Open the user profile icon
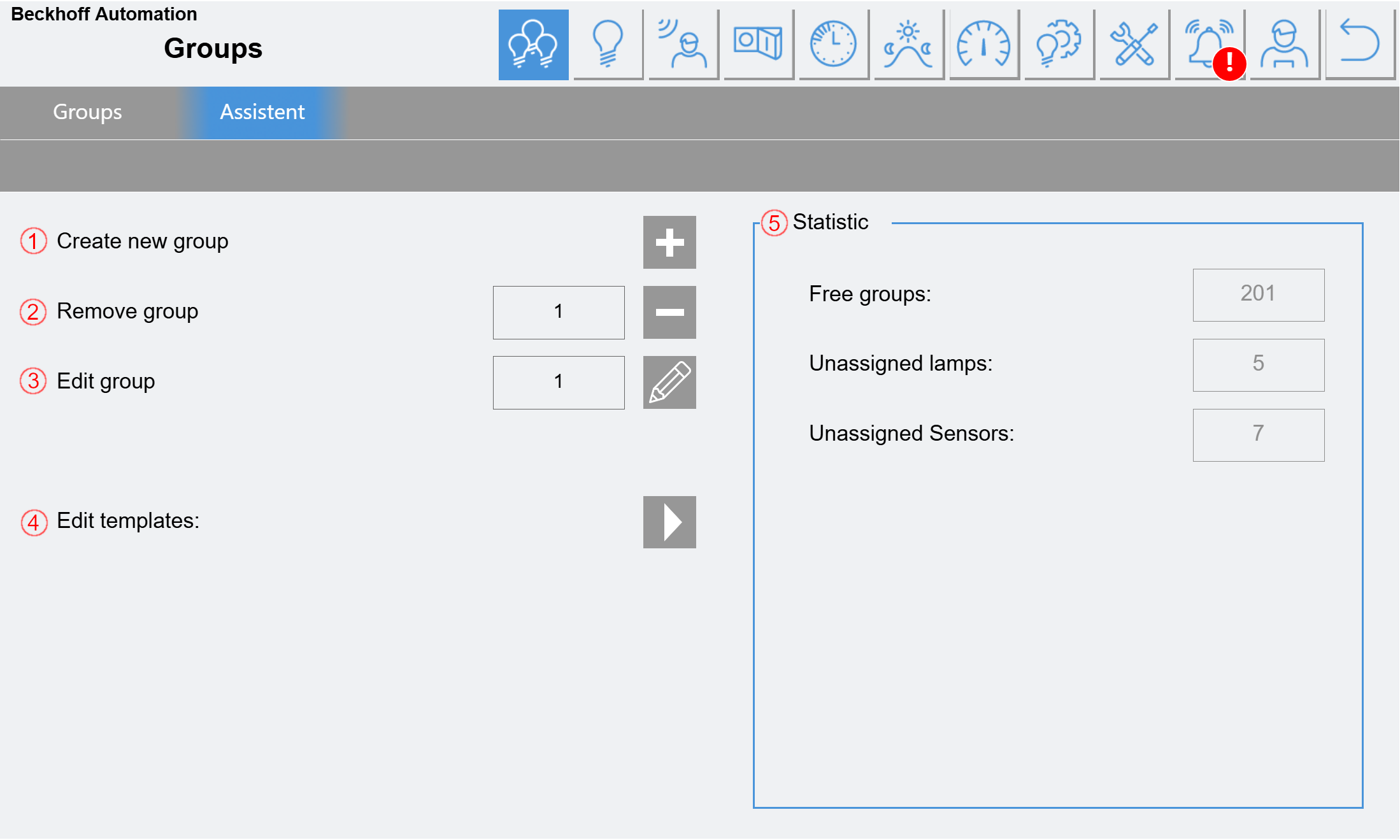 [1285, 45]
